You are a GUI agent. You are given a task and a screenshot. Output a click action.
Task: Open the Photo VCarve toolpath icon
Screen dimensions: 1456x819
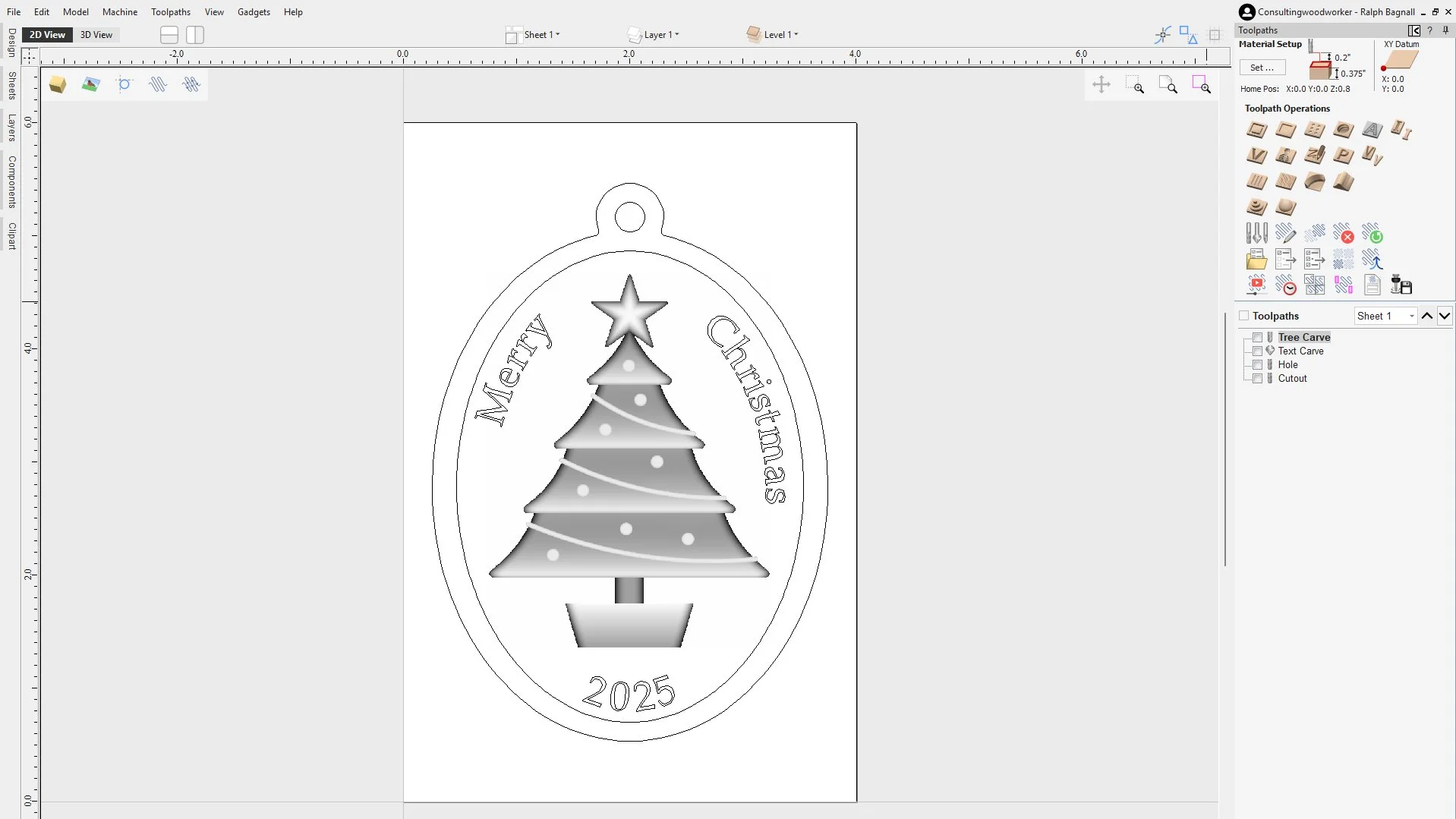click(x=1286, y=156)
